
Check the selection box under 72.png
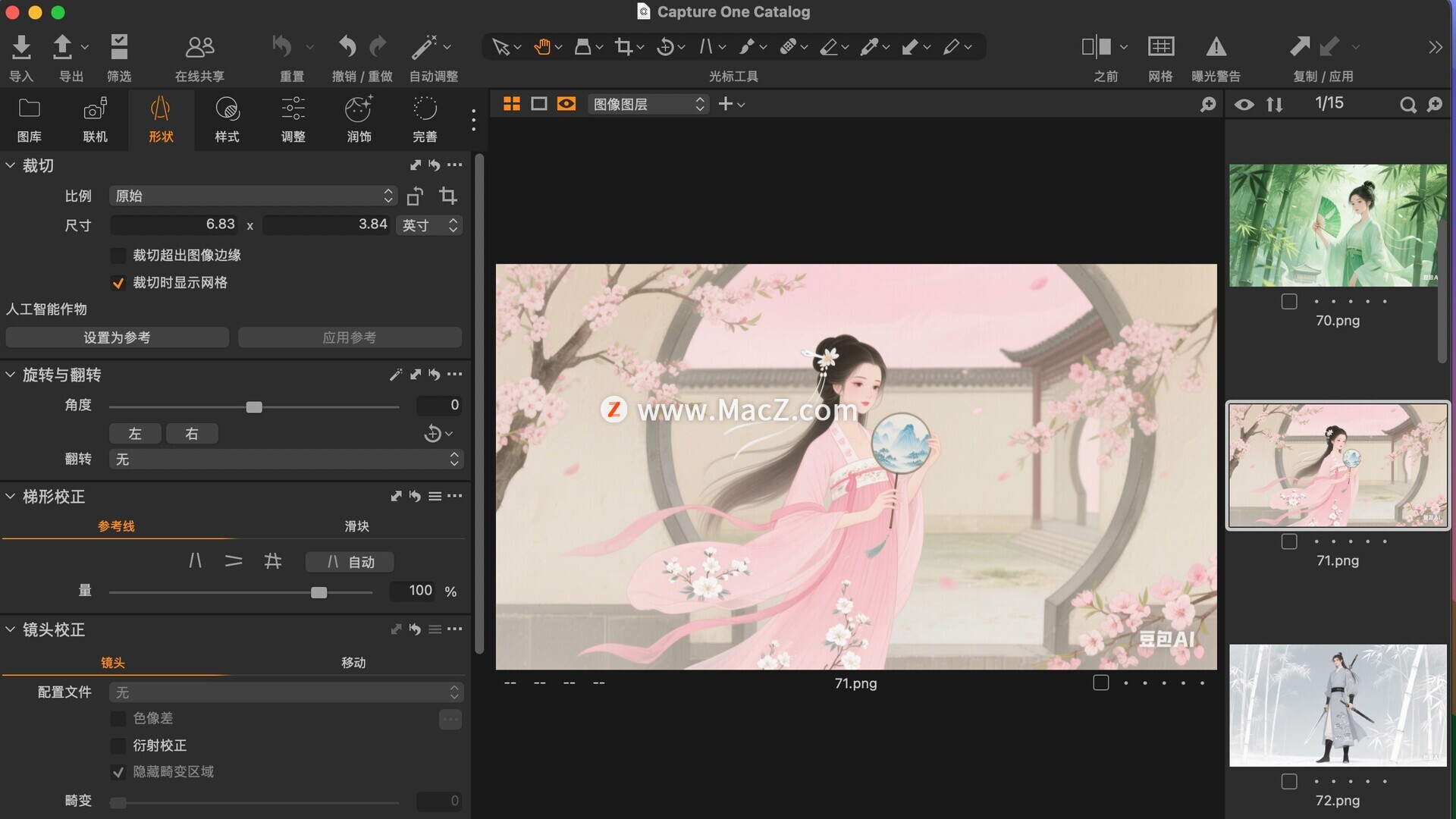pos(1289,781)
